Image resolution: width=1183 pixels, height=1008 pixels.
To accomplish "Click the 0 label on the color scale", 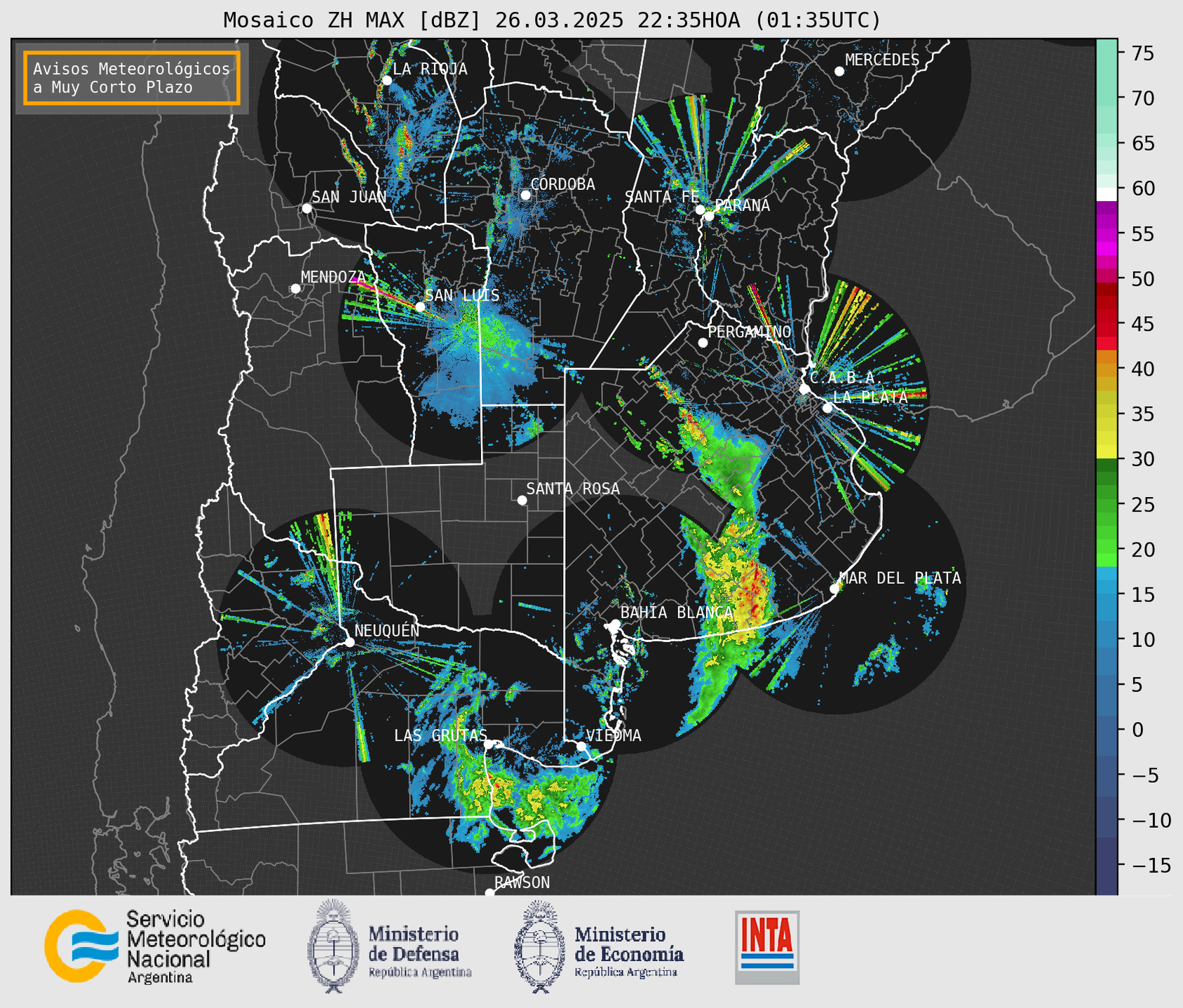I will click(1137, 730).
